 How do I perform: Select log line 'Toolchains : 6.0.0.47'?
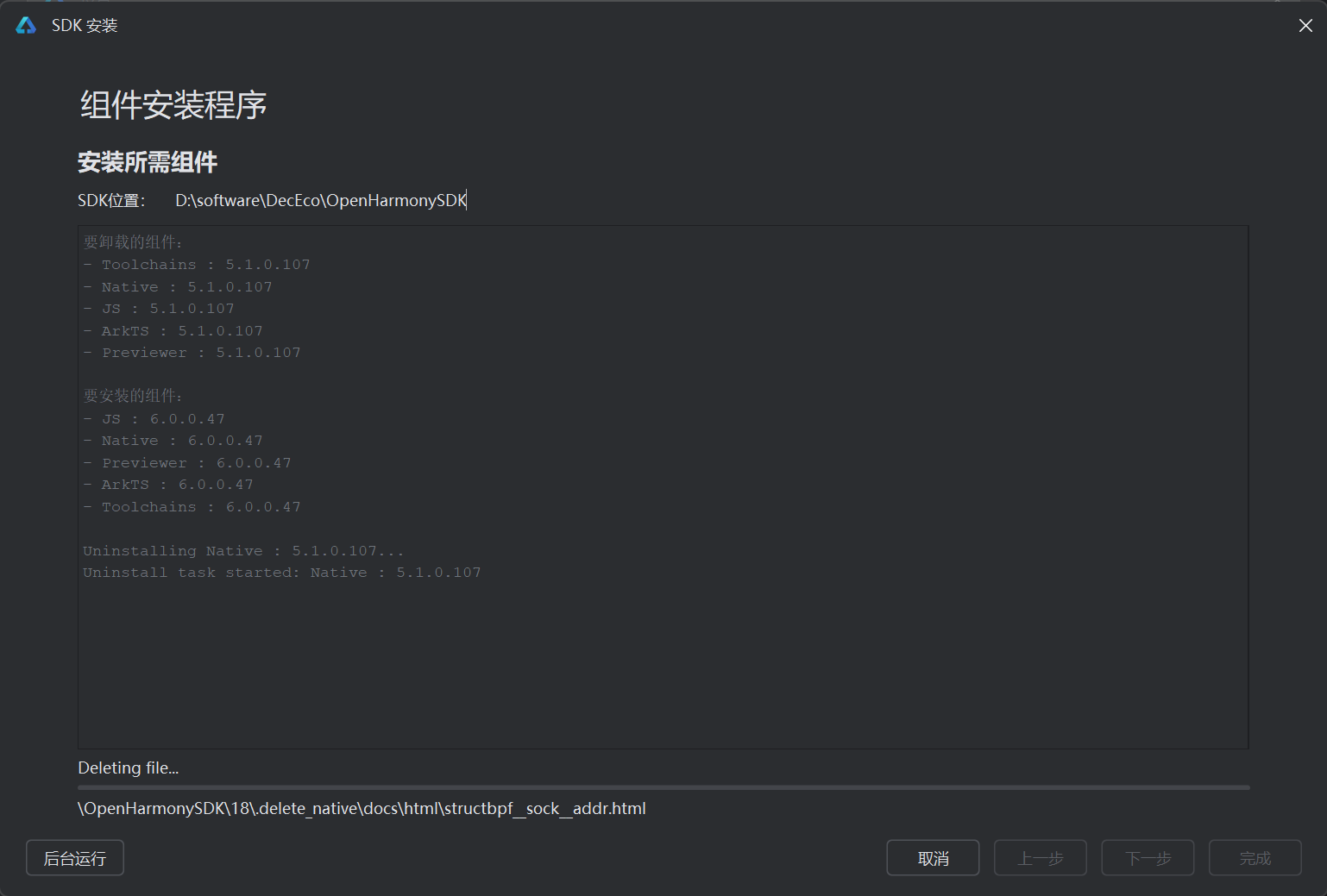click(192, 507)
